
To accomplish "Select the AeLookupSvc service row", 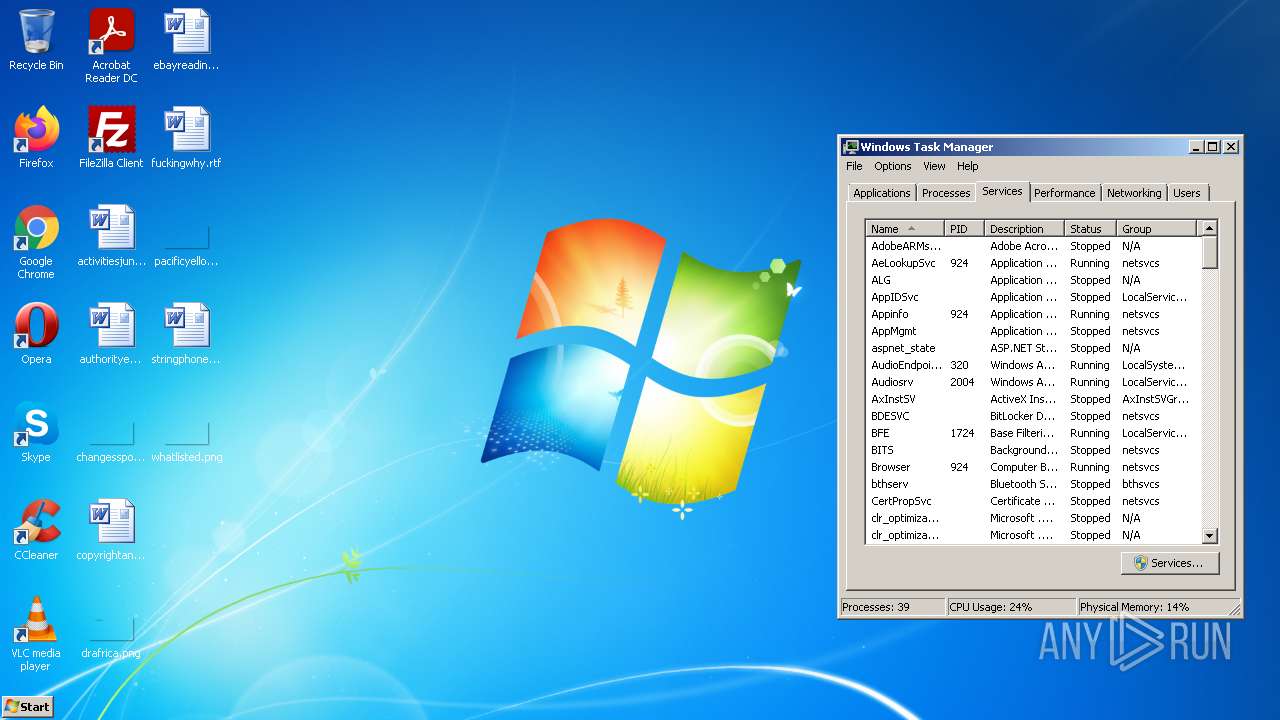I will pyautogui.click(x=1033, y=263).
